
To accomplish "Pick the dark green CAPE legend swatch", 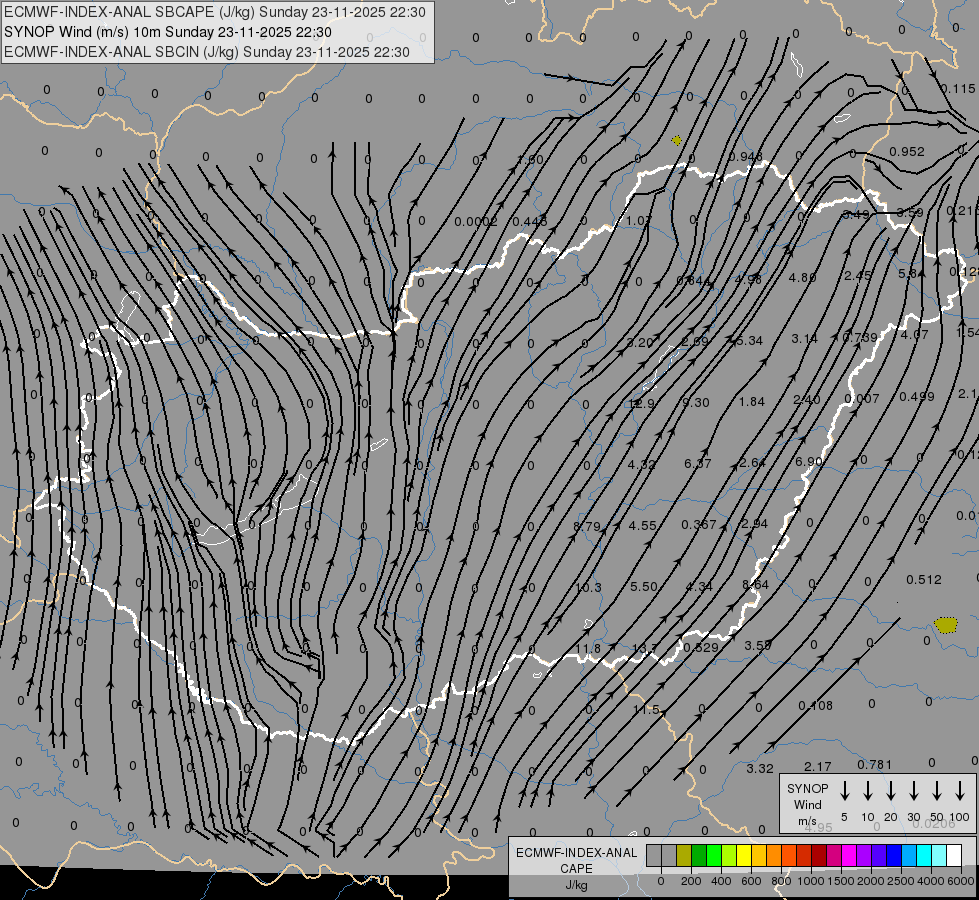I will coord(699,855).
